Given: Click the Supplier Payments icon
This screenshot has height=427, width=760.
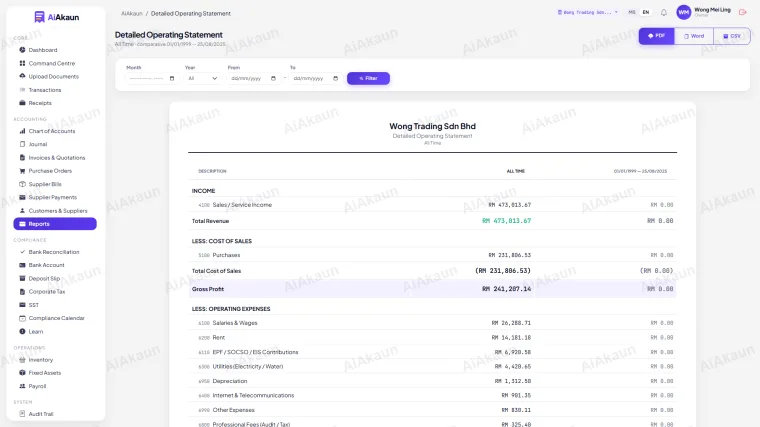Looking at the screenshot, I should [x=22, y=197].
